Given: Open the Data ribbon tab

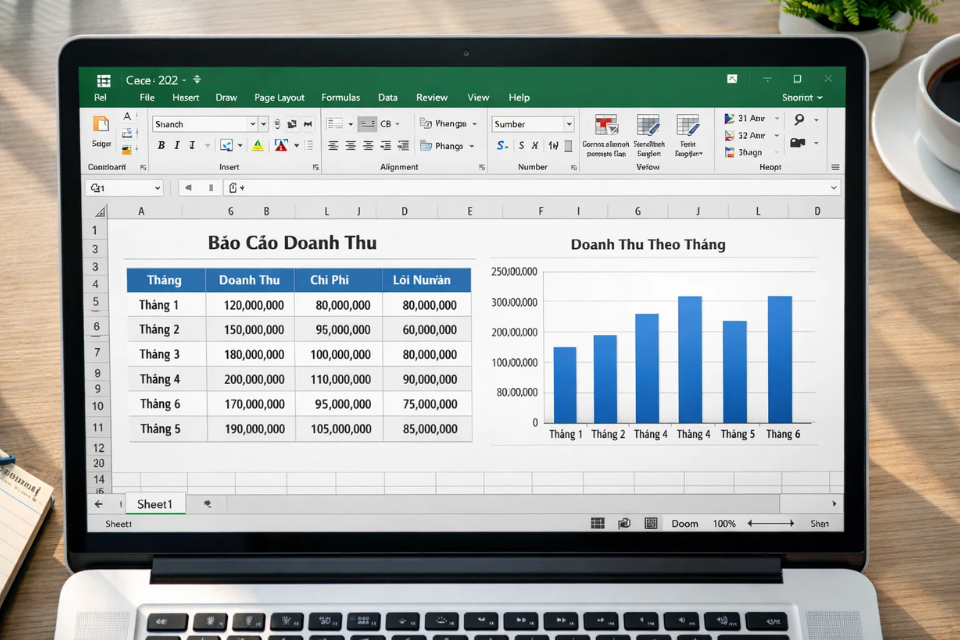Looking at the screenshot, I should [388, 97].
